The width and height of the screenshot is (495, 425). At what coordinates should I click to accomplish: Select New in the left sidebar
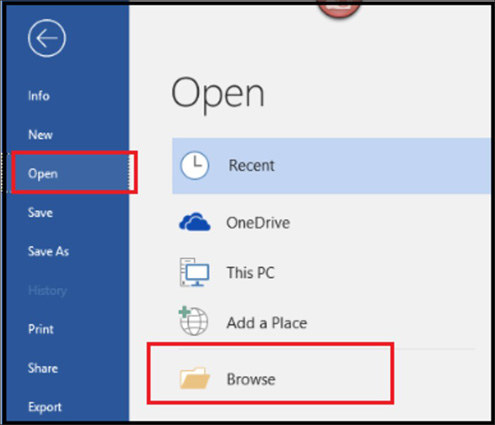40,135
